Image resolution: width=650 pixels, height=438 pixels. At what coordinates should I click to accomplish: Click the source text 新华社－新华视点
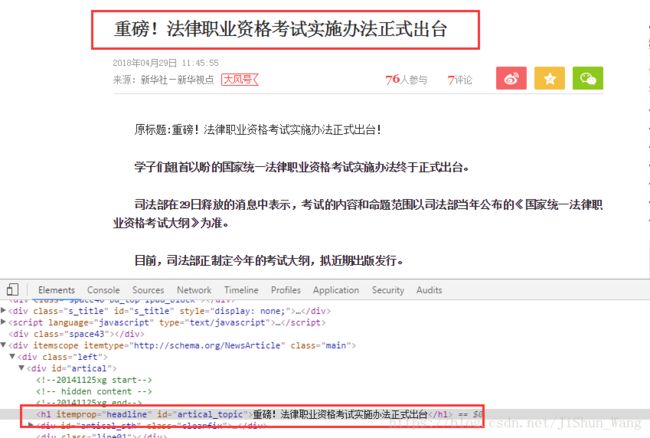[177, 80]
